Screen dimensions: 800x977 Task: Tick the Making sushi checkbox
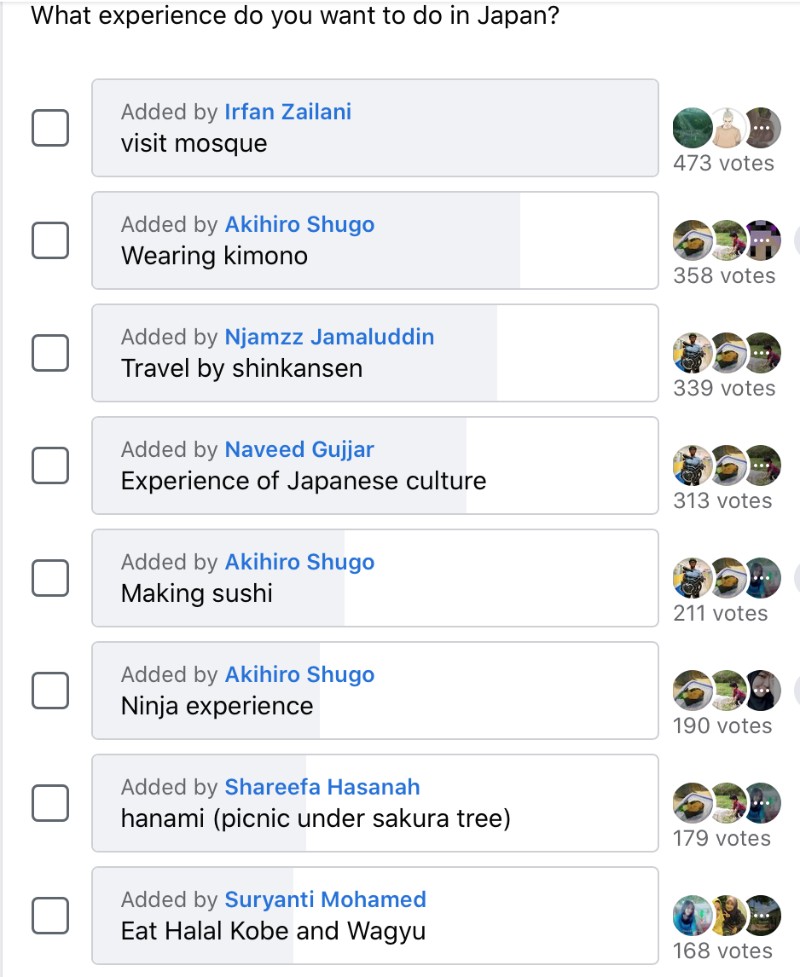[50, 578]
